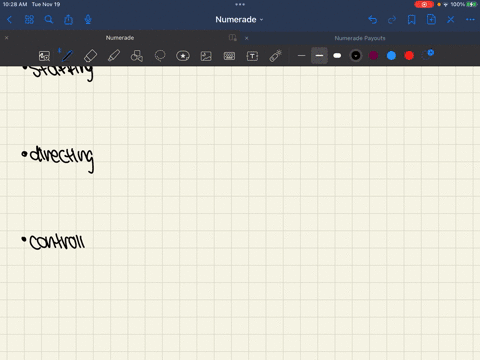The image size is (480, 360).
Task: Start audio recording with the microphone icon
Action: pyautogui.click(x=88, y=20)
